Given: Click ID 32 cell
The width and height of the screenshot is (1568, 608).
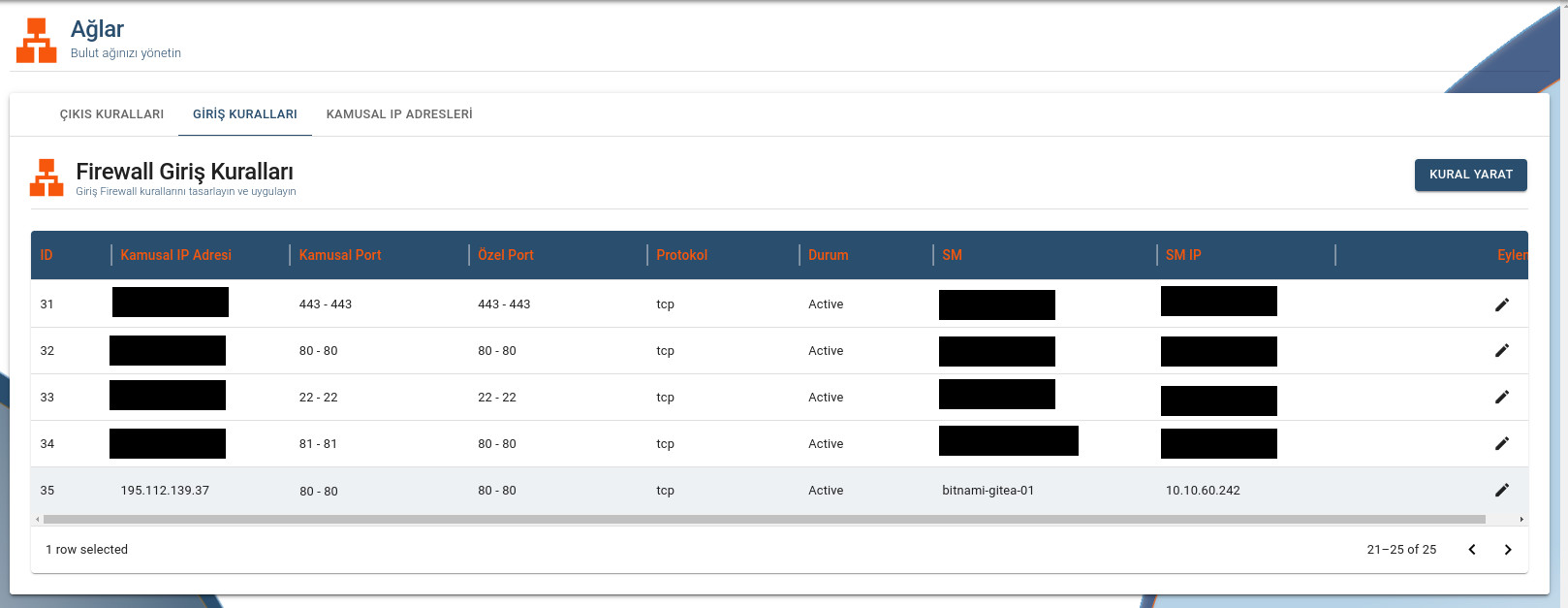Looking at the screenshot, I should point(47,351).
